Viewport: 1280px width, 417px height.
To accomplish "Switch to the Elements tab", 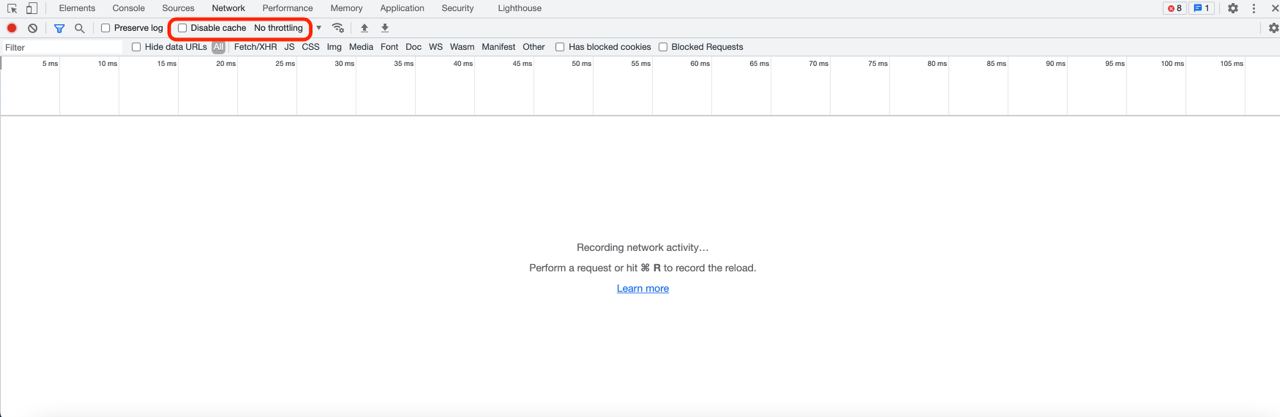I will [77, 8].
